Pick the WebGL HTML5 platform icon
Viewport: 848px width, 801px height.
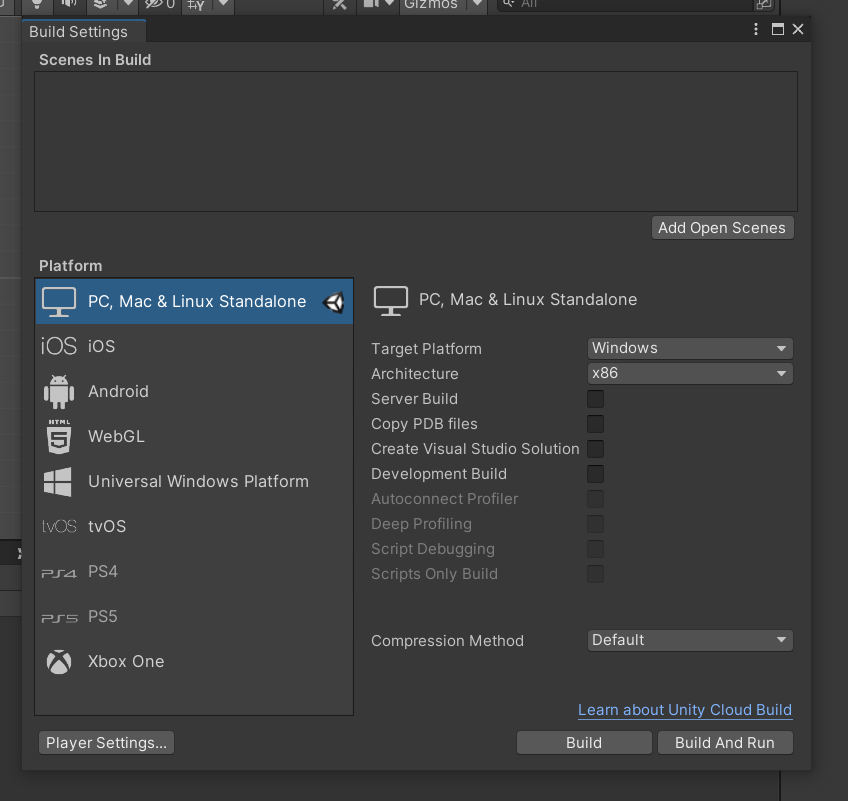pos(59,436)
